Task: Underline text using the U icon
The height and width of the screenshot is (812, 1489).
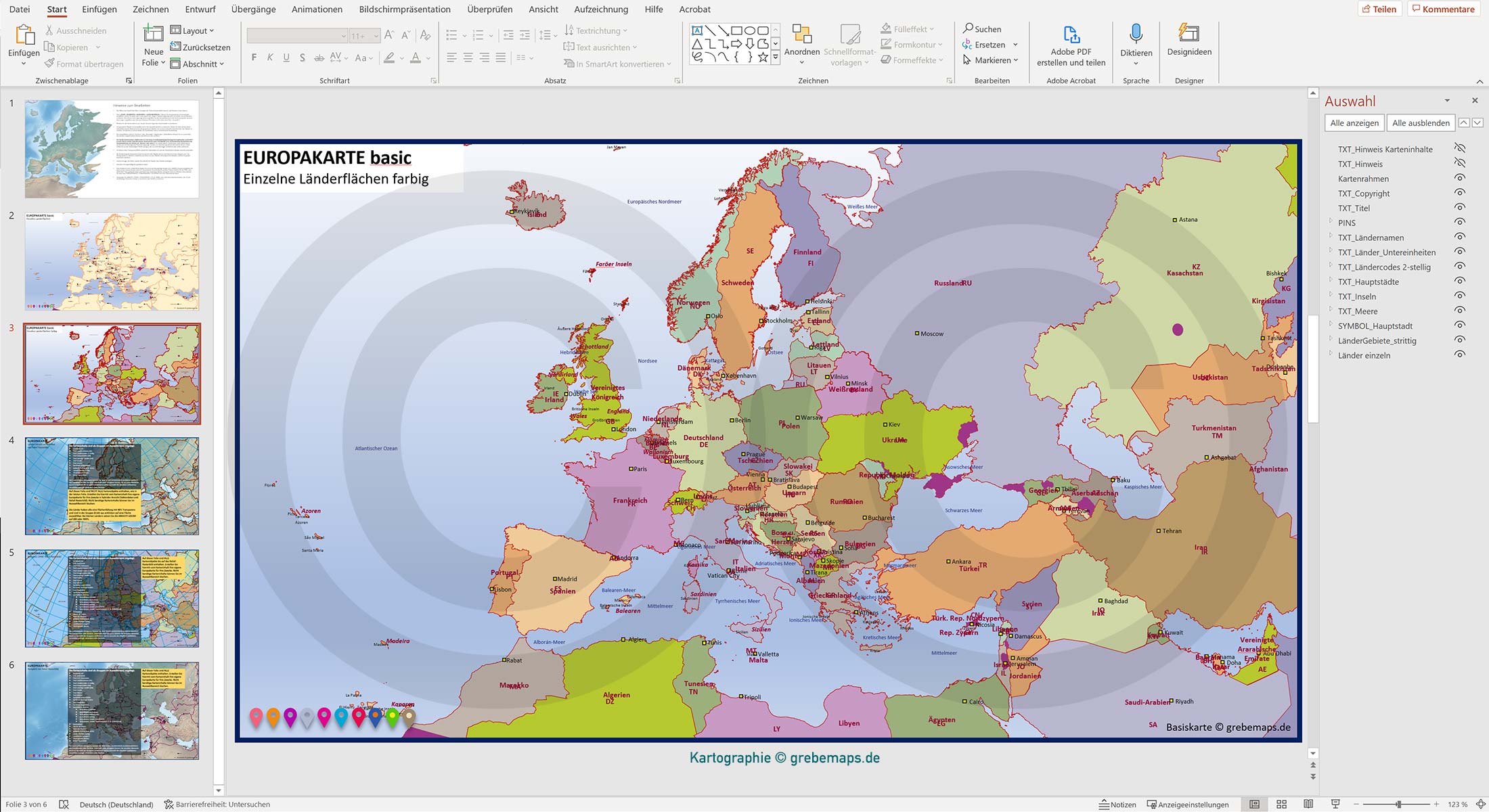Action: pyautogui.click(x=286, y=58)
